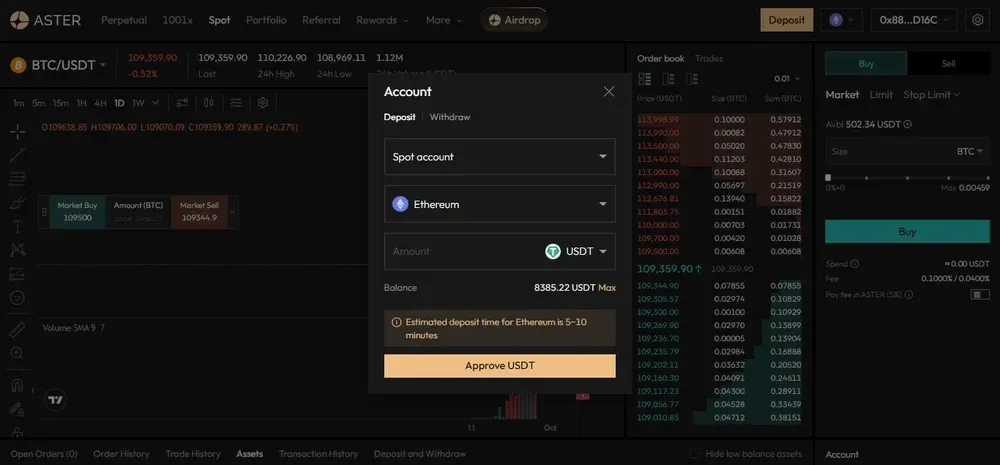The image size is (1000, 465).
Task: Show asks-only order book view
Action: coord(691,79)
